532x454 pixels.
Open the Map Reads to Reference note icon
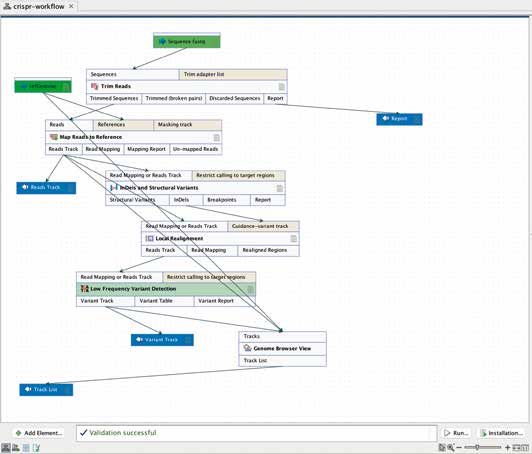pos(216,138)
